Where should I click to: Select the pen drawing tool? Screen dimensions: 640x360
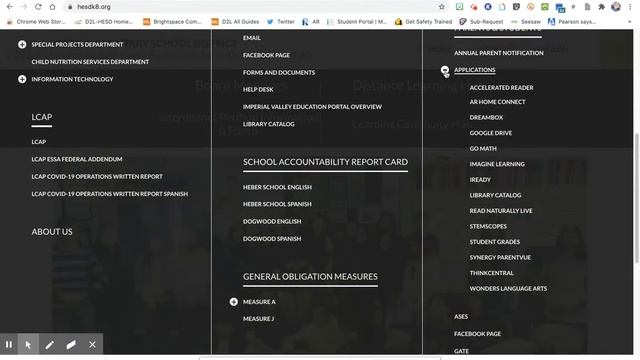[x=49, y=345]
